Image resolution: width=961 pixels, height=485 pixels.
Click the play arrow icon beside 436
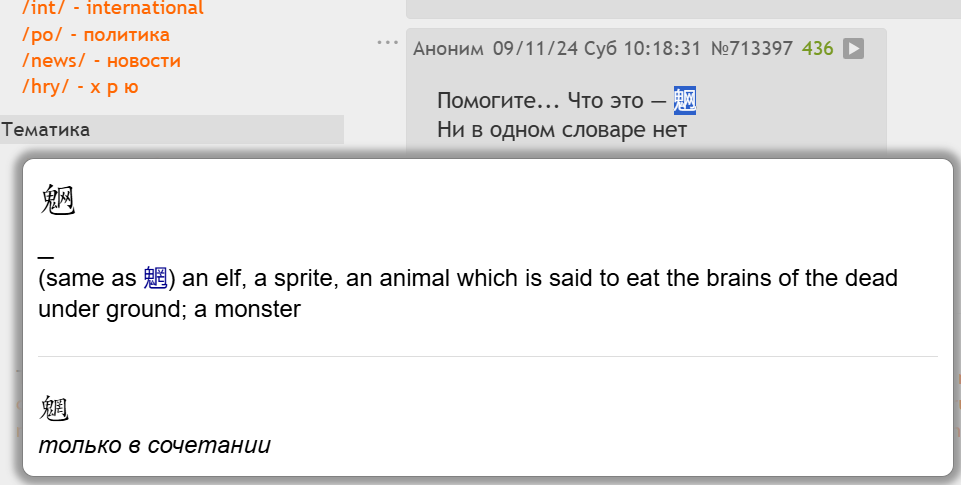(x=853, y=48)
